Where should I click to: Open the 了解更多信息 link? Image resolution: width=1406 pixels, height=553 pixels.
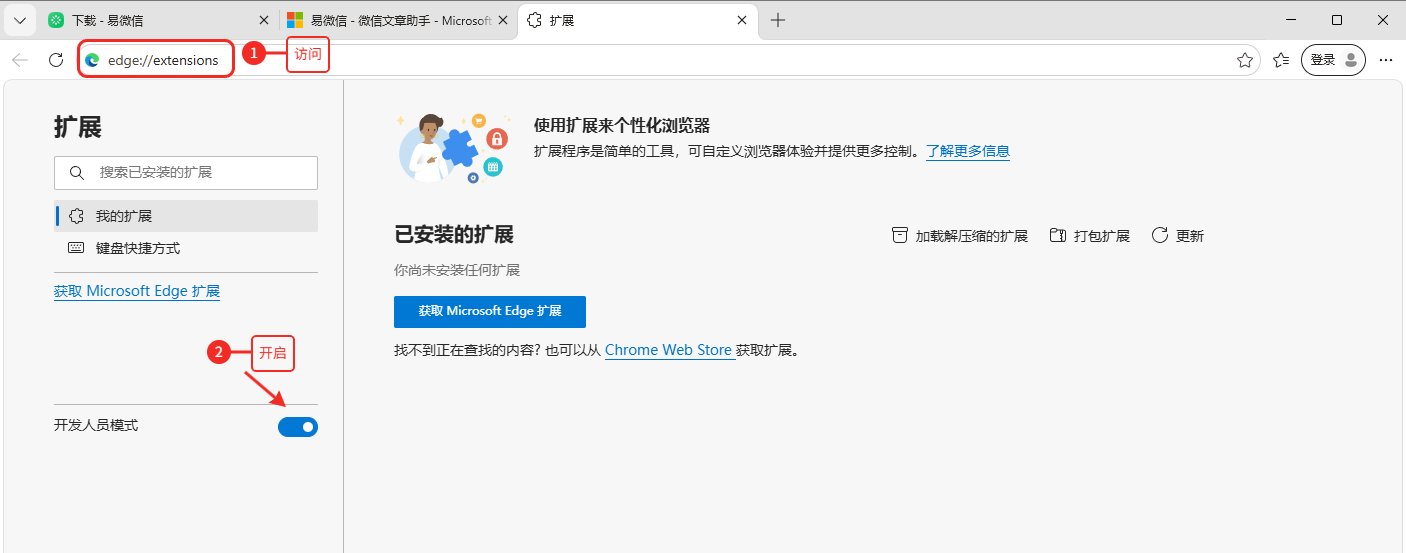click(968, 152)
